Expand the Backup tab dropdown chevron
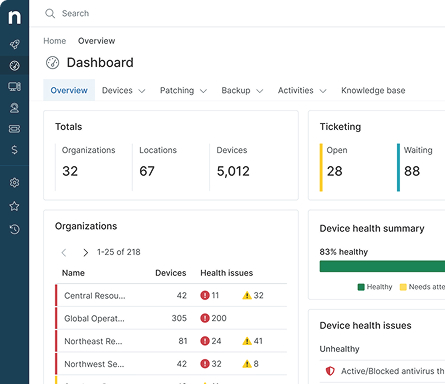Image resolution: width=445 pixels, height=384 pixels. coord(260,91)
